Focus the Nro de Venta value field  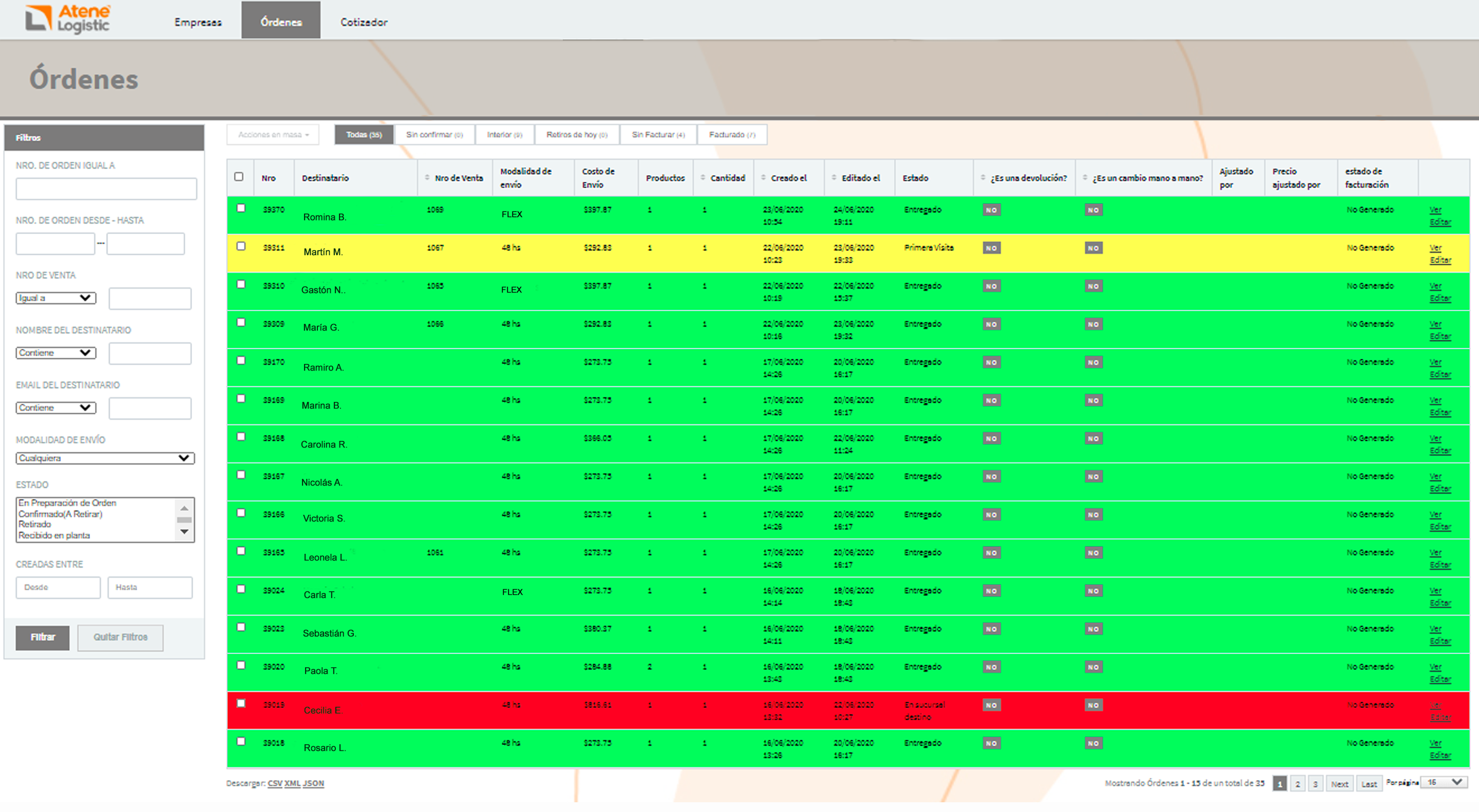150,298
